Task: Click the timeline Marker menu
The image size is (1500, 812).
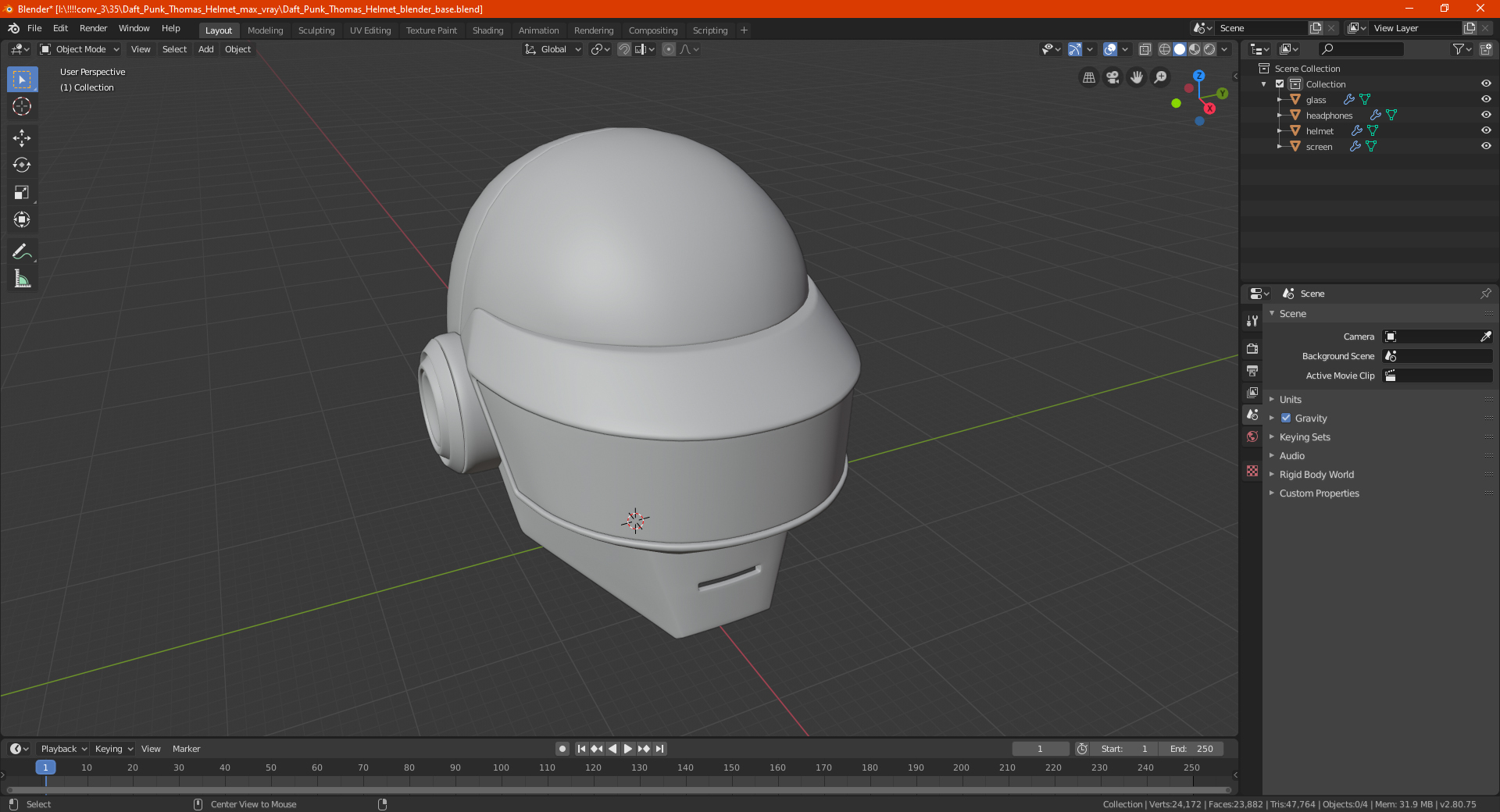Action: (186, 749)
